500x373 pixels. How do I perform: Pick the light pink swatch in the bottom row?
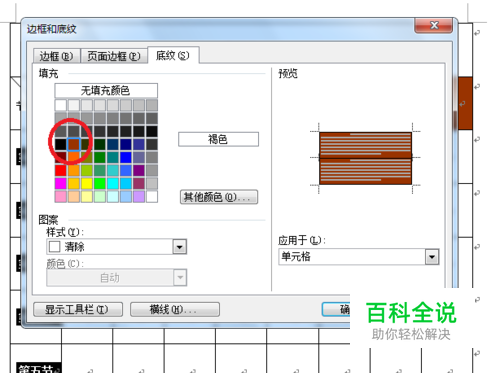[x=61, y=196]
